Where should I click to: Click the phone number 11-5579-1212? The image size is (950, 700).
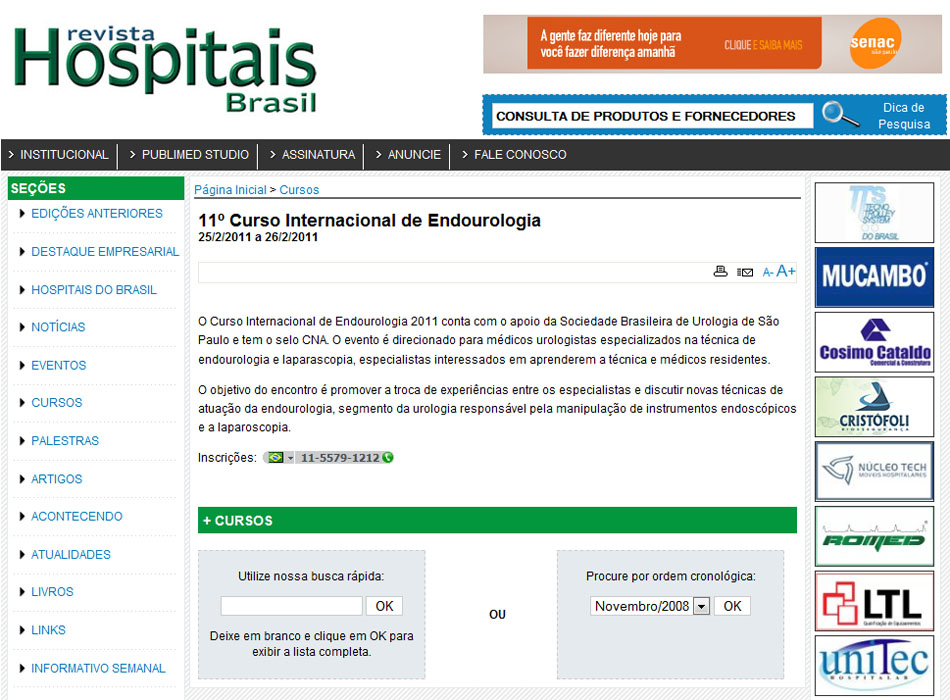point(340,458)
